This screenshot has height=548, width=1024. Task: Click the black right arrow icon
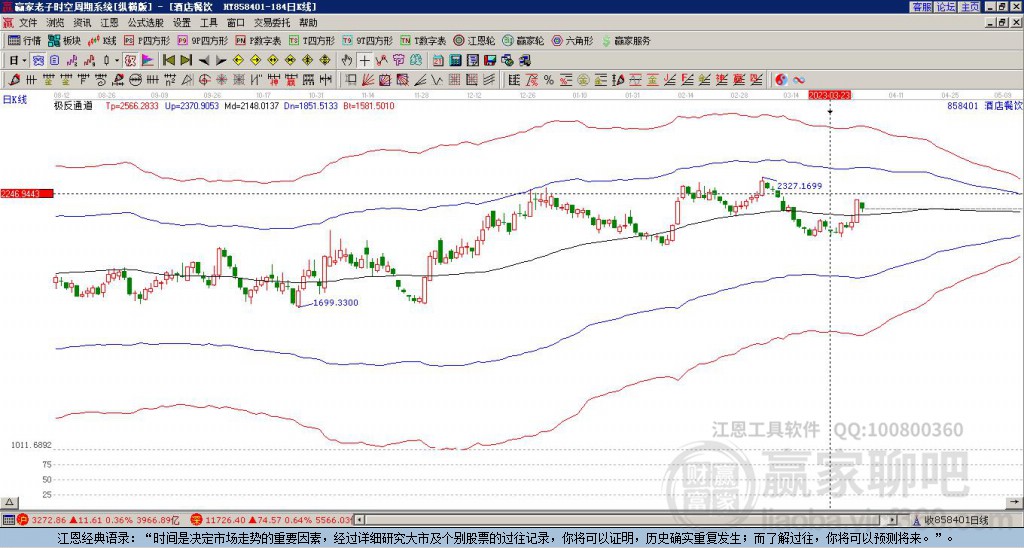click(221, 60)
